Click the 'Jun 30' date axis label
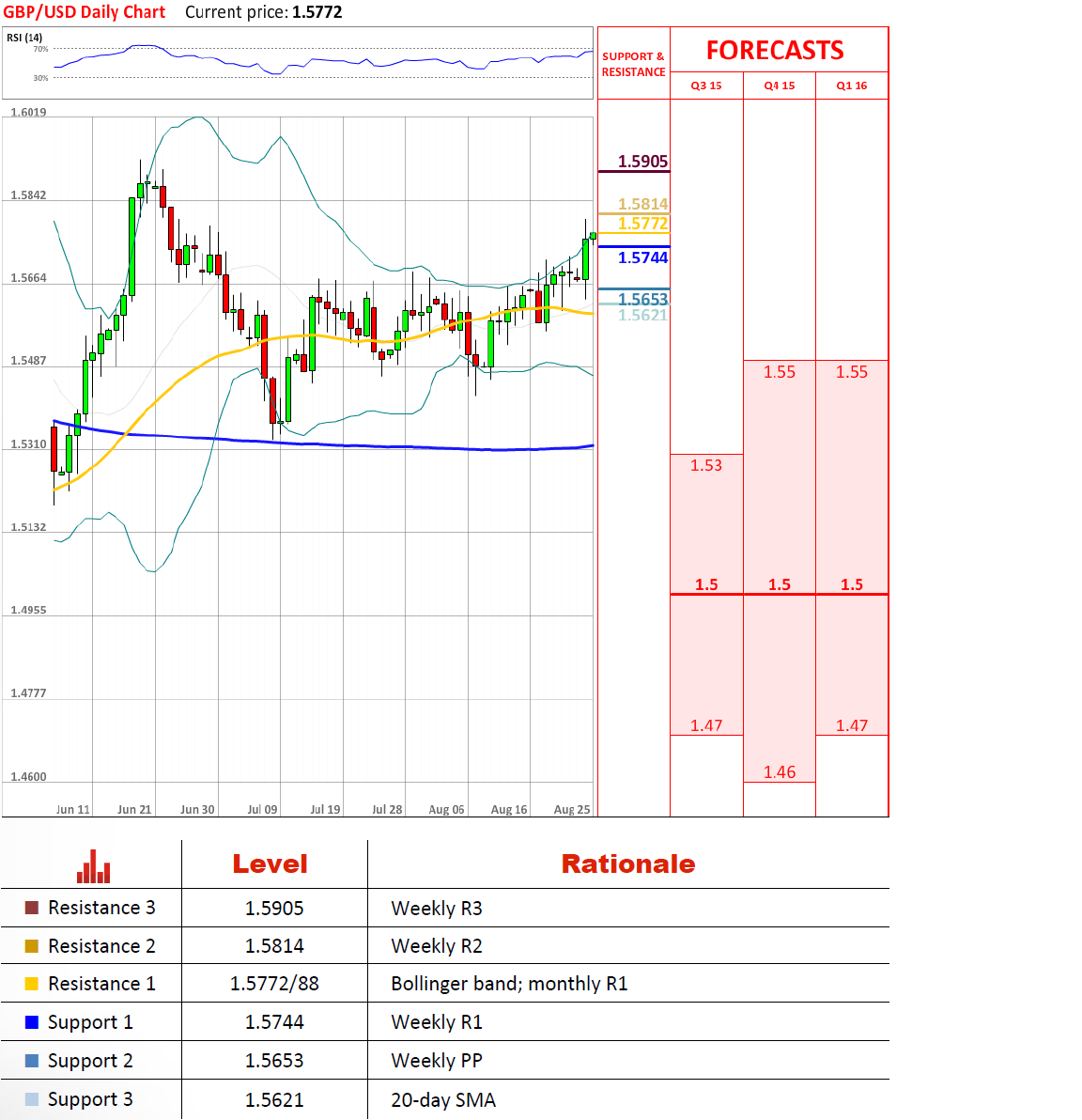 197,809
